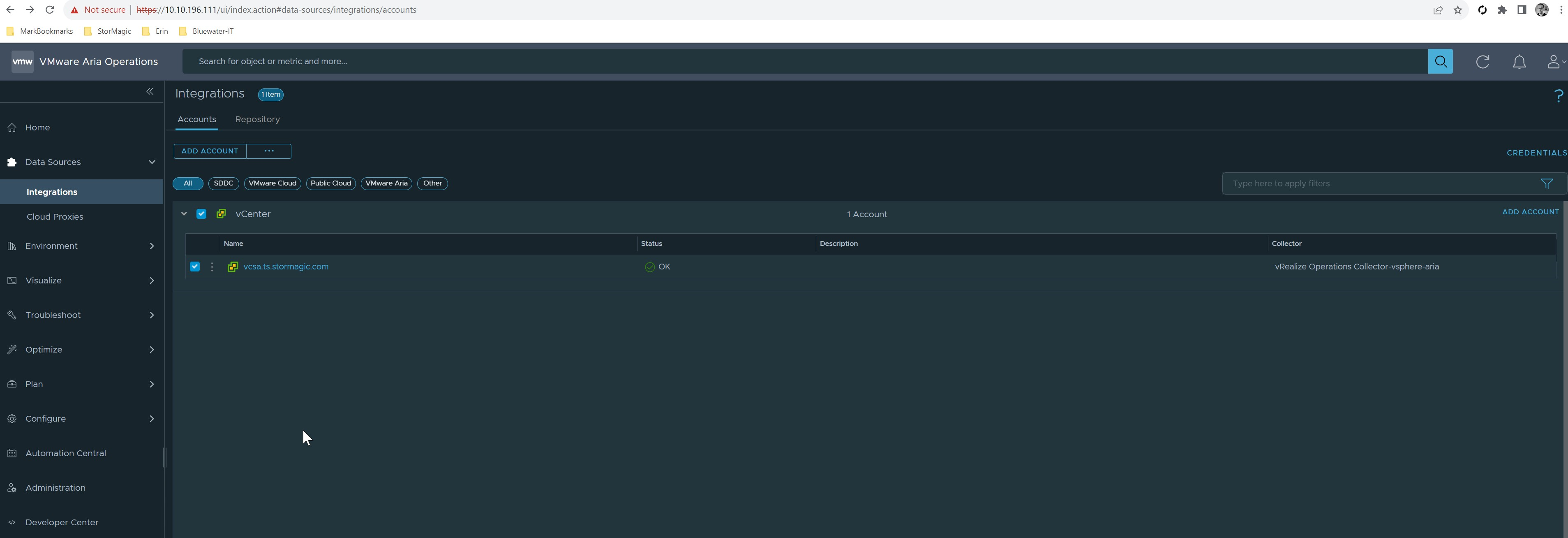Image resolution: width=1568 pixels, height=538 pixels.
Task: Expand the Visualize menu section
Action: 152,281
